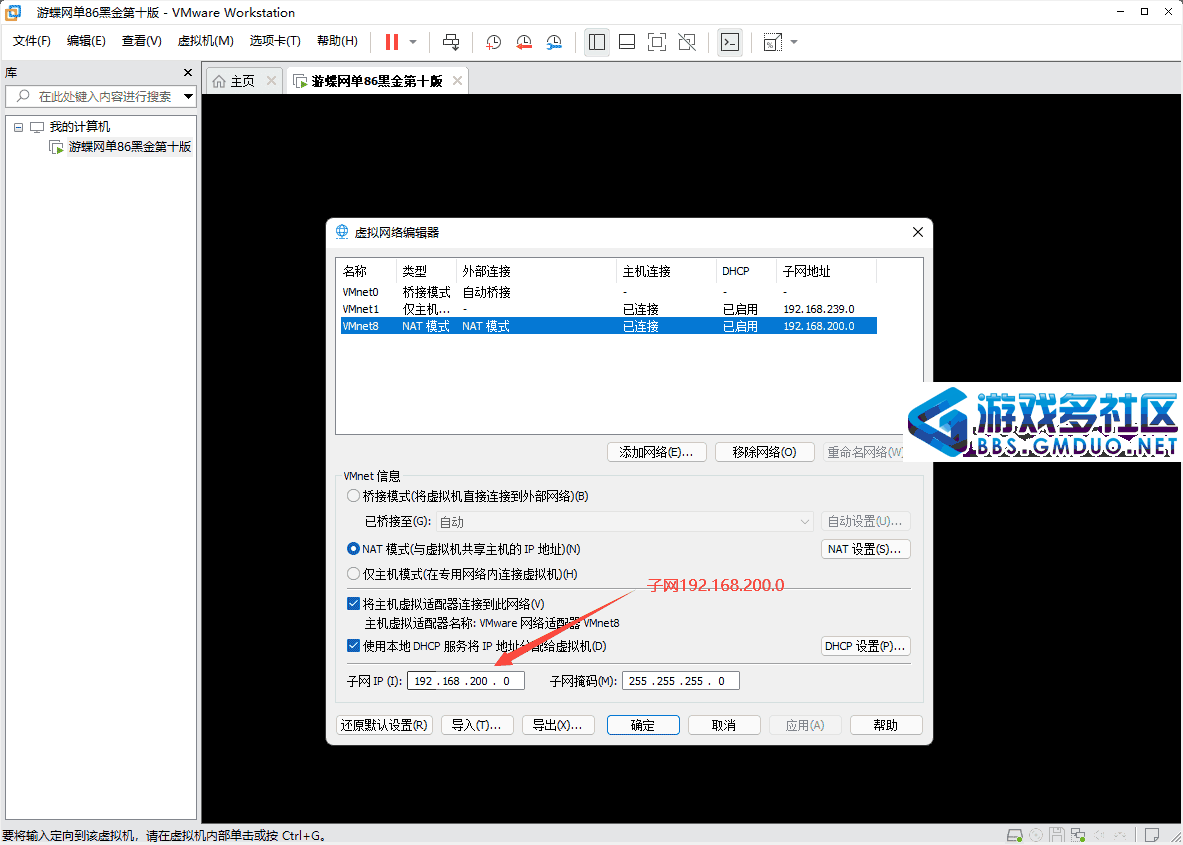
Task: Toggle the library sidebar view icon
Action: pyautogui.click(x=597, y=41)
